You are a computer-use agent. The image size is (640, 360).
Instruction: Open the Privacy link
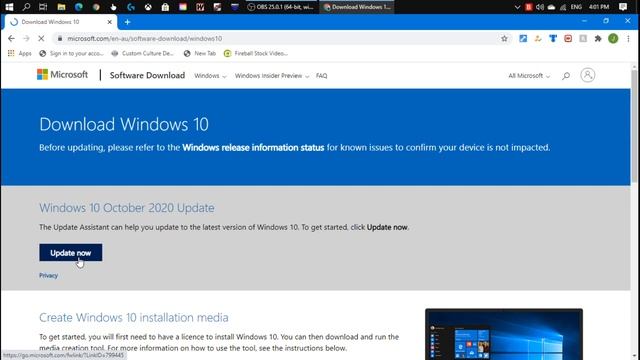pyautogui.click(x=49, y=276)
